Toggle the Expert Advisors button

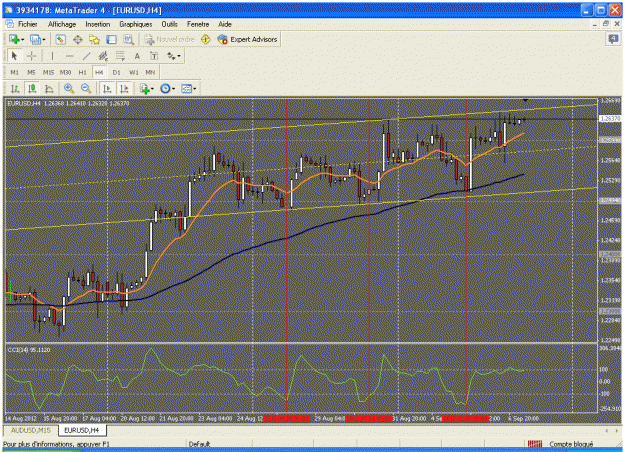(247, 39)
